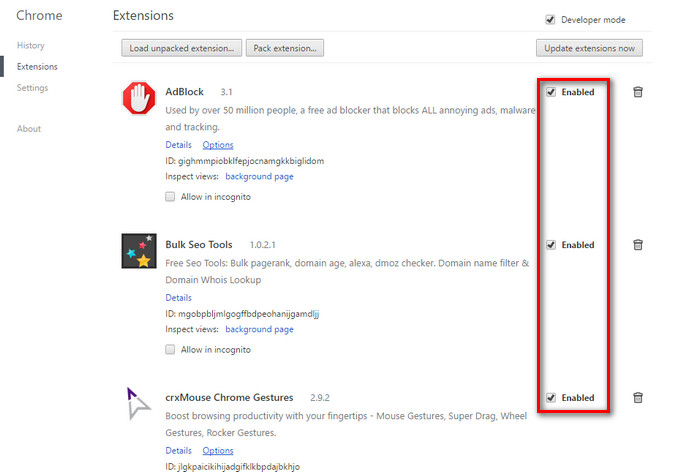Click Bulk Seo Tools version 1.0.2.1

coord(262,245)
